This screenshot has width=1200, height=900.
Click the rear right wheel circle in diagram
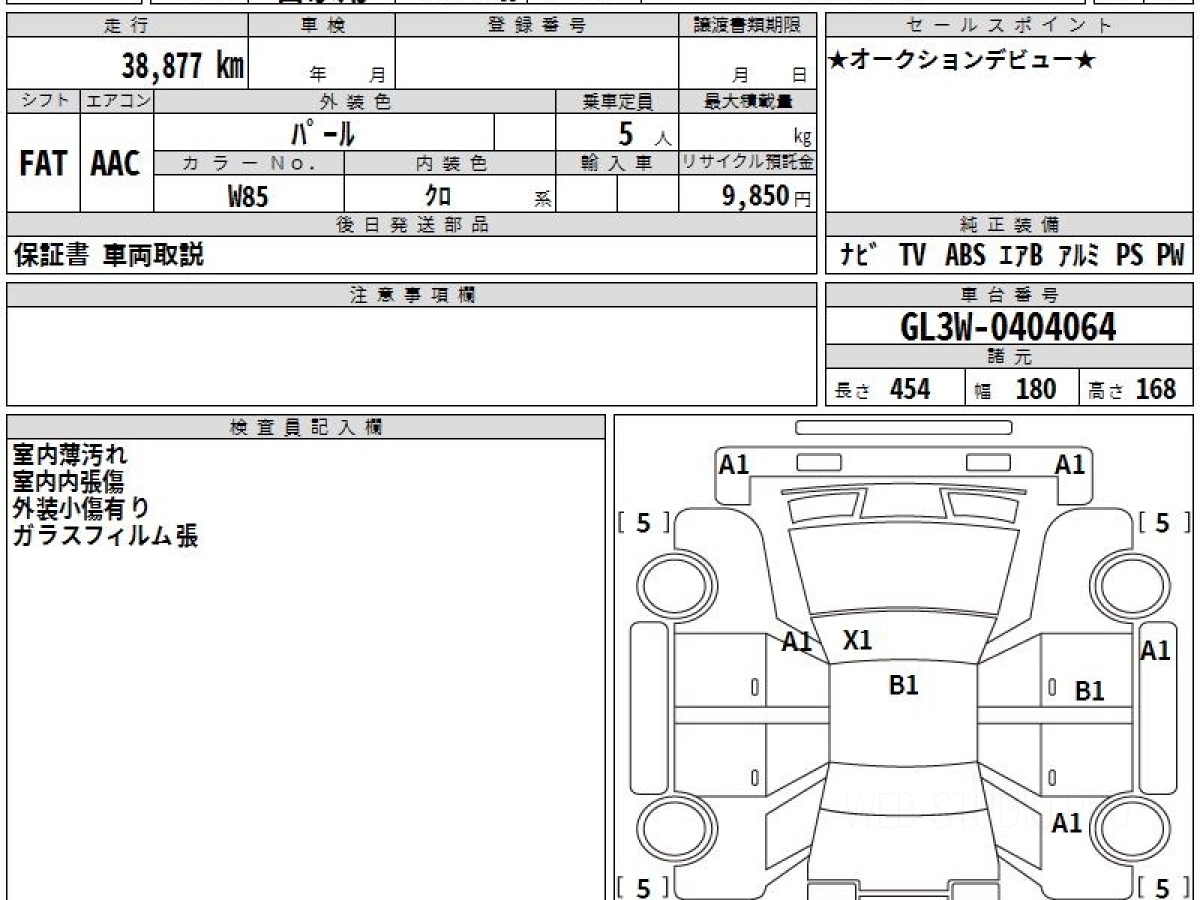[1128, 828]
